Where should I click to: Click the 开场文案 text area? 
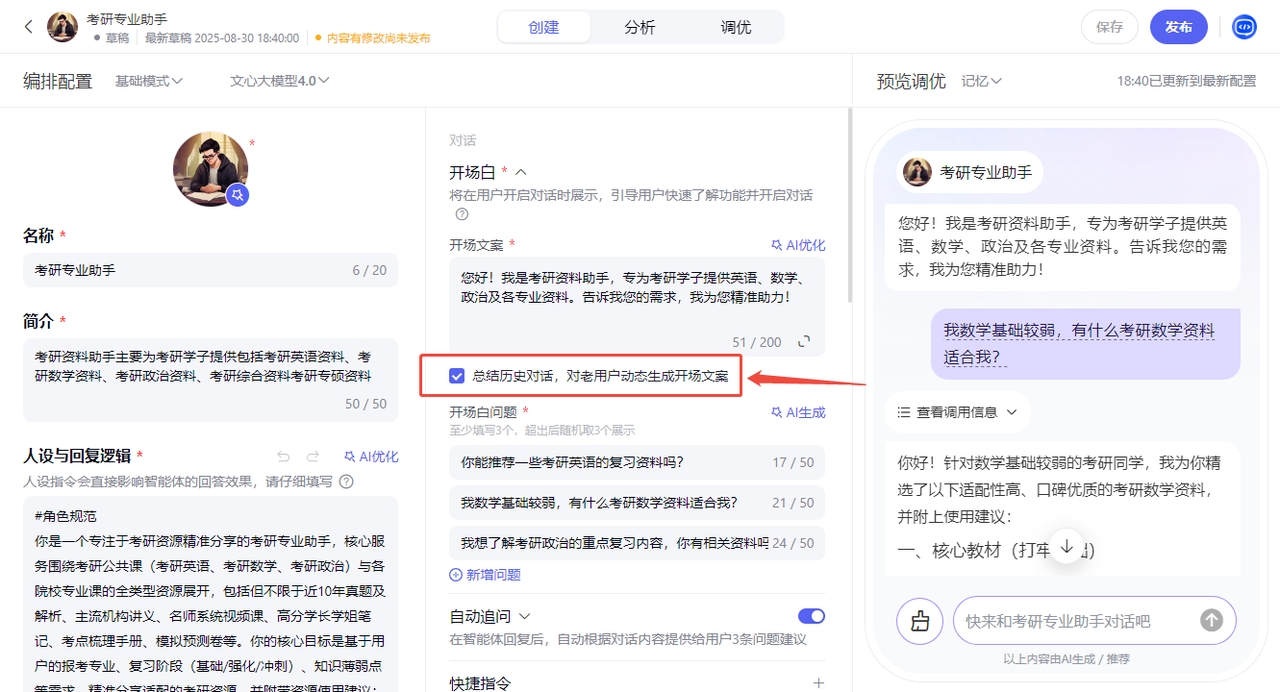click(x=637, y=306)
